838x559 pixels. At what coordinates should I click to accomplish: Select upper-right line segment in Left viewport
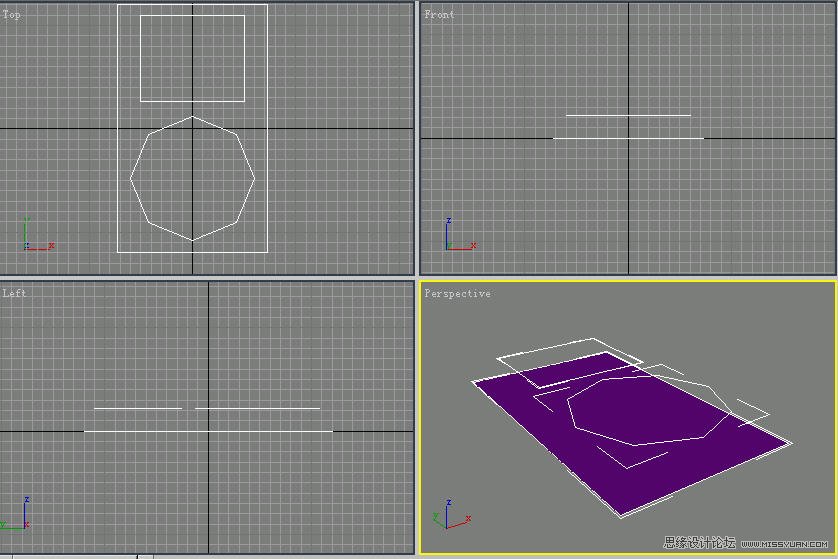(x=258, y=408)
